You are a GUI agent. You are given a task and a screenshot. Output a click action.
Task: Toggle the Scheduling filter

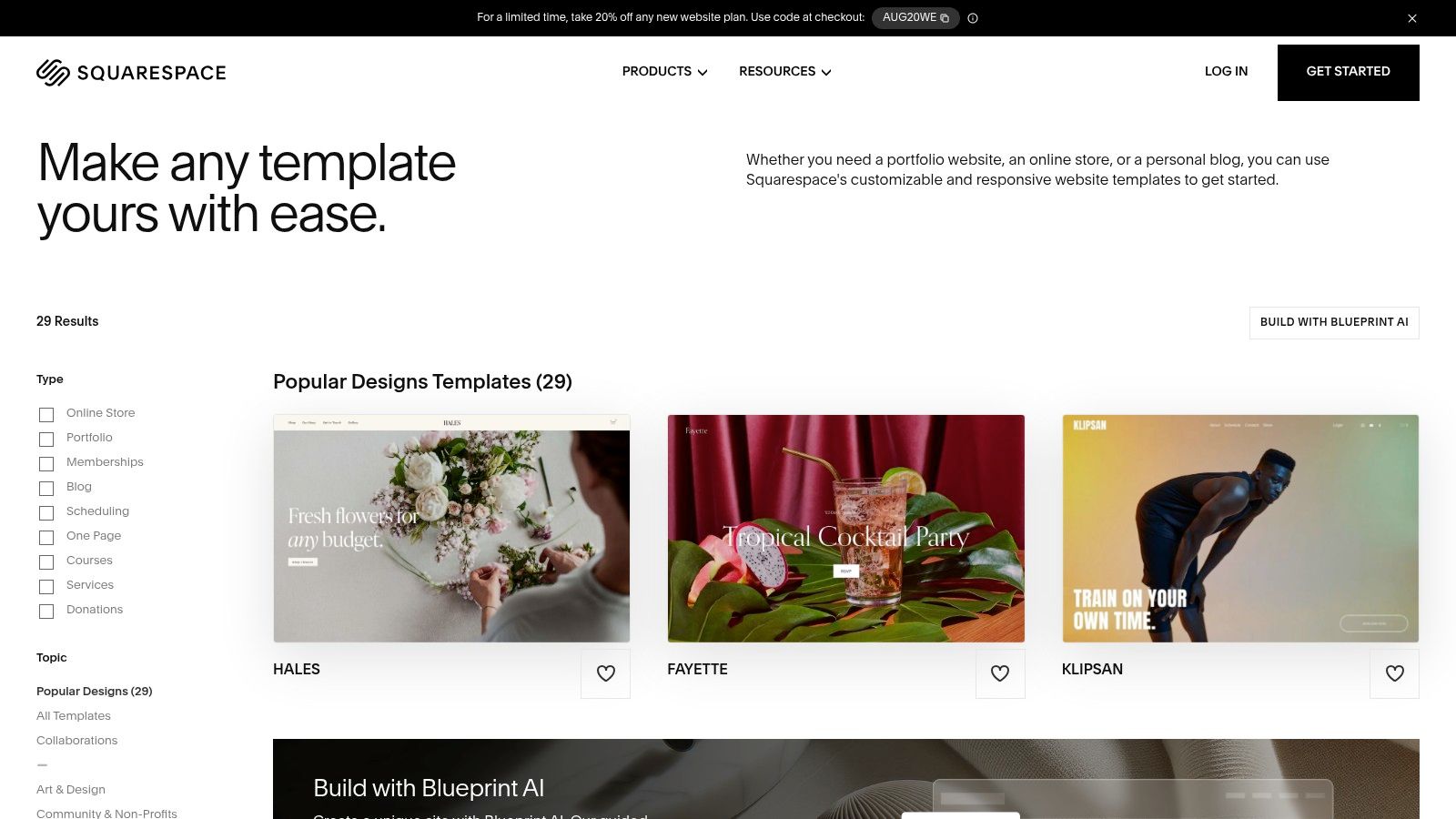pos(46,513)
